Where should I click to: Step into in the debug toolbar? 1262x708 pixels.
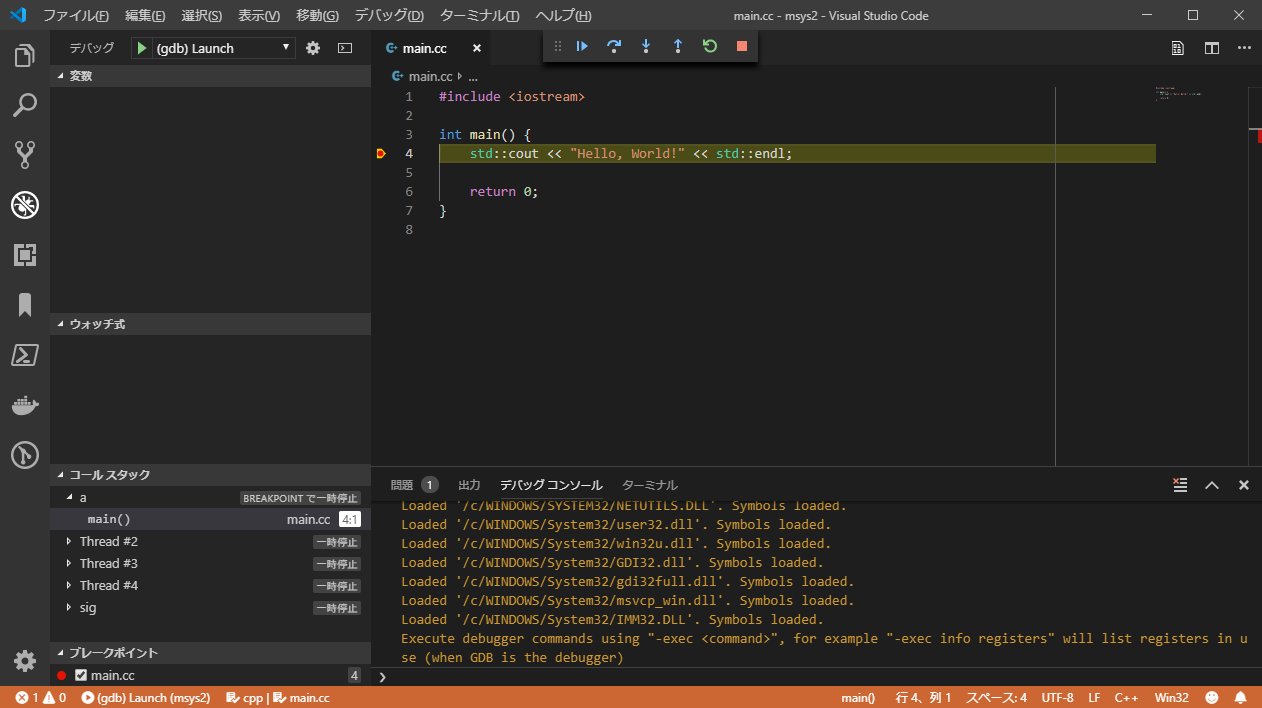pos(646,46)
